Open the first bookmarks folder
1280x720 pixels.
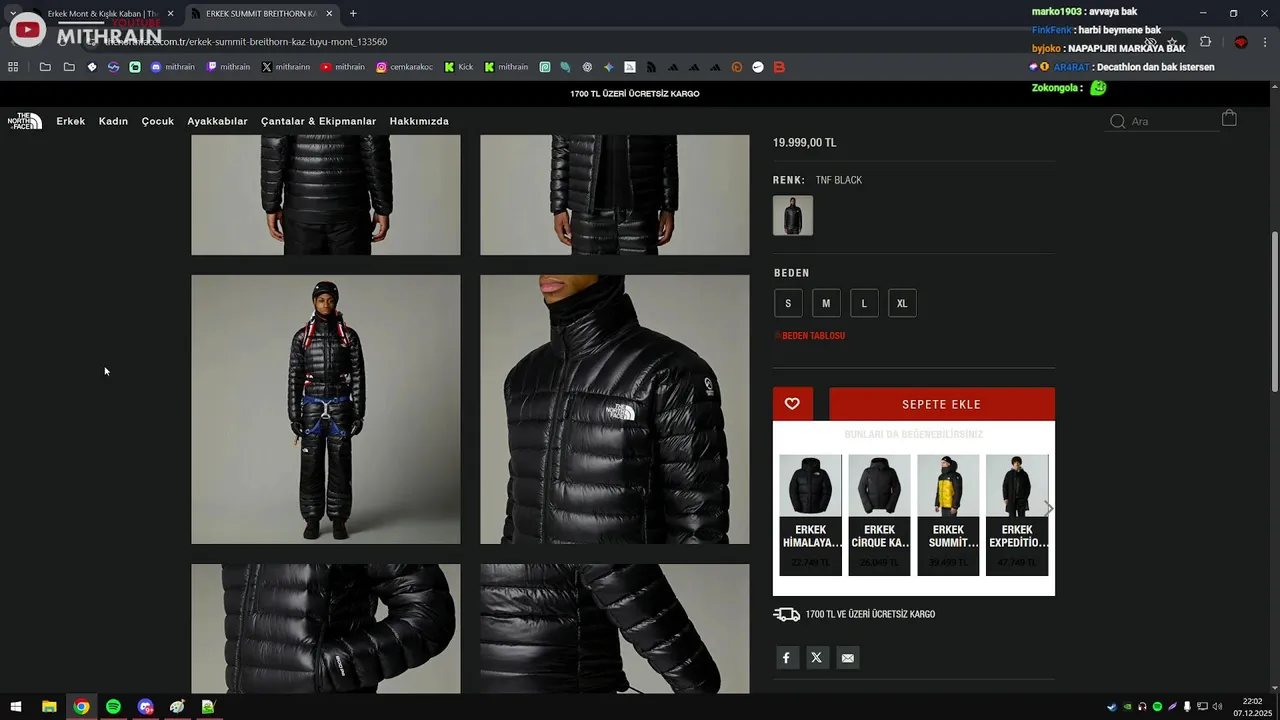point(45,67)
